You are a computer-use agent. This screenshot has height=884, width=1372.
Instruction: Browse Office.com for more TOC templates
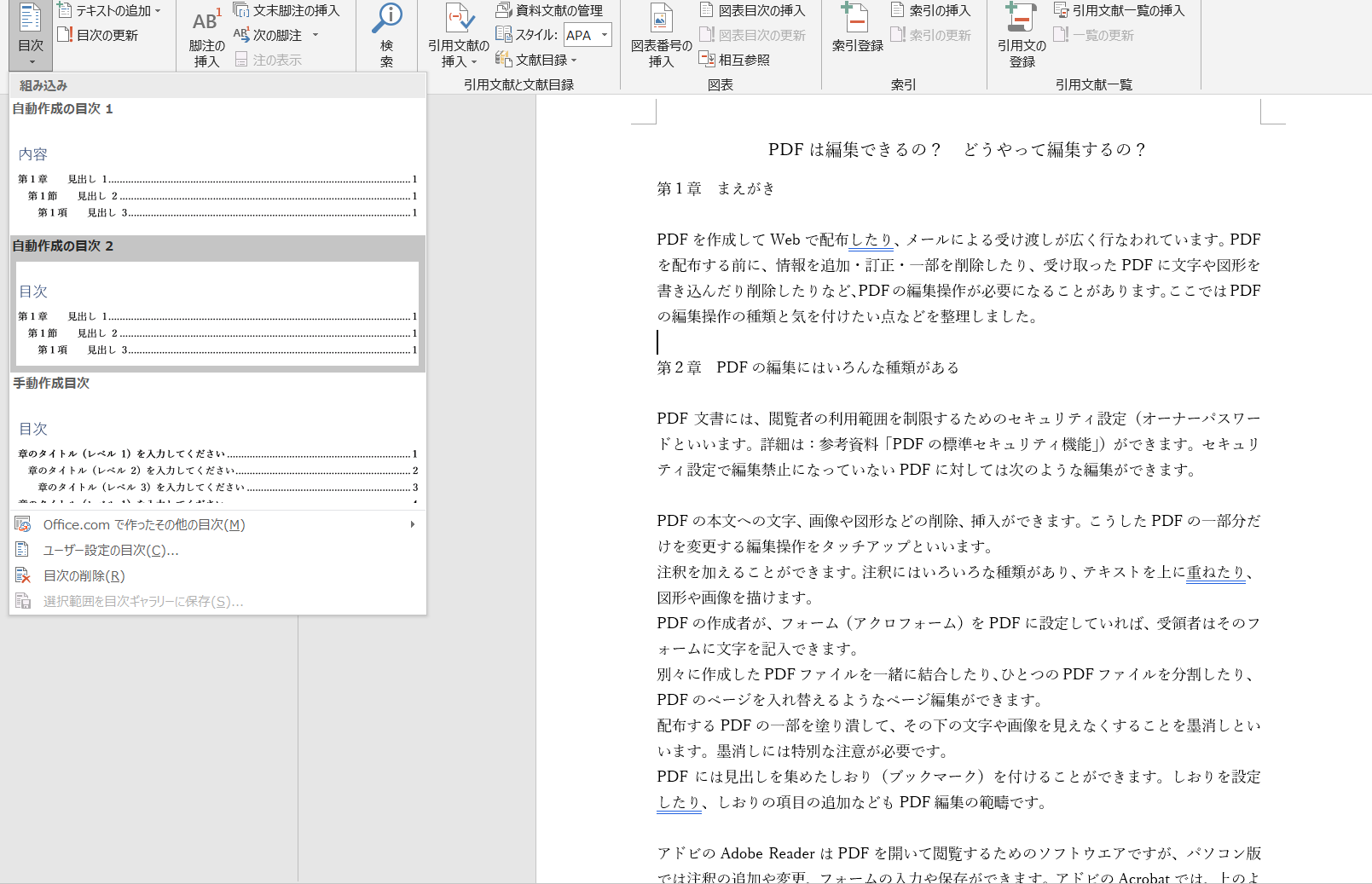click(x=144, y=524)
